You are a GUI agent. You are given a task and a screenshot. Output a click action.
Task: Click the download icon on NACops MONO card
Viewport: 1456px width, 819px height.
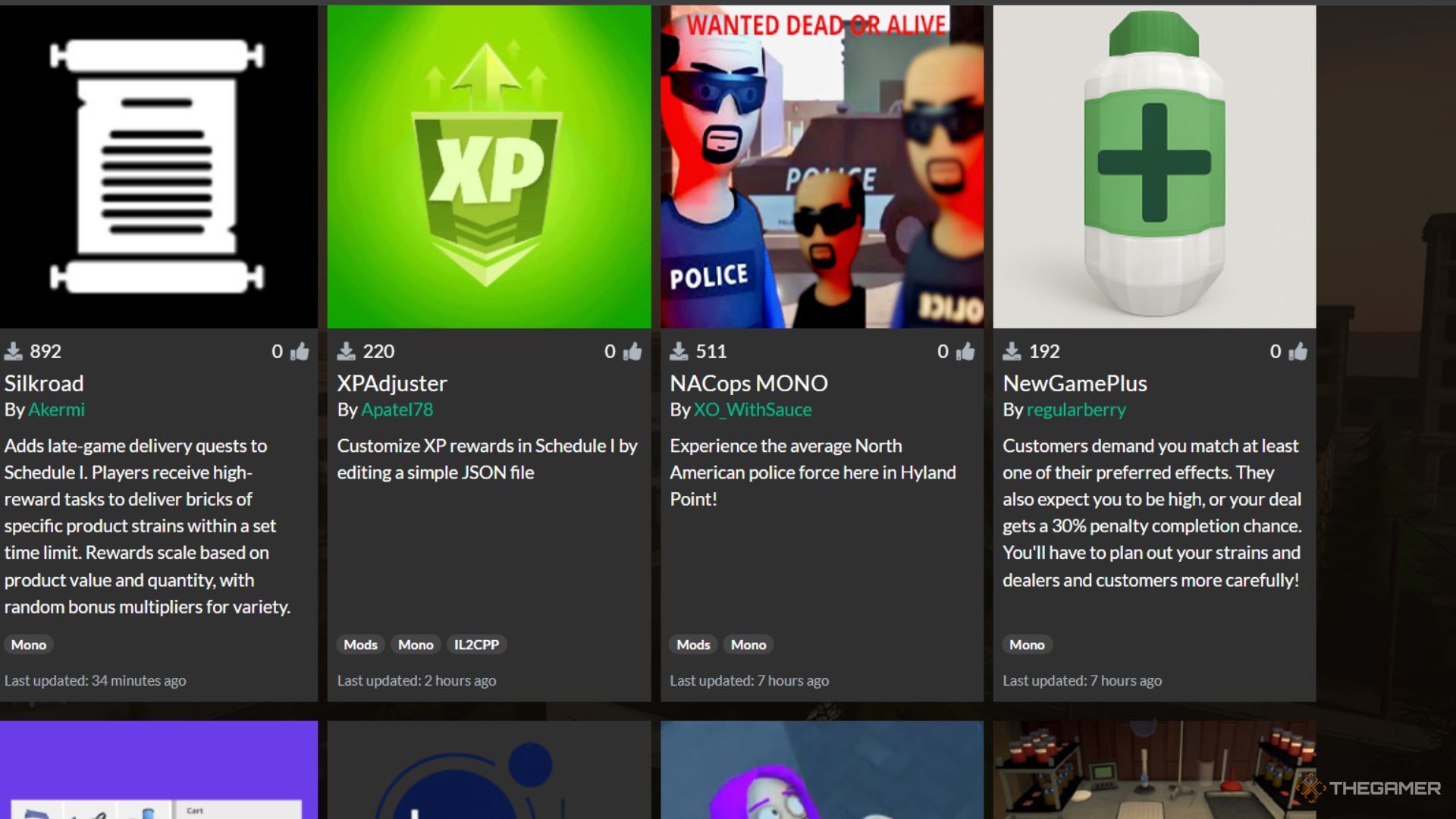click(679, 351)
